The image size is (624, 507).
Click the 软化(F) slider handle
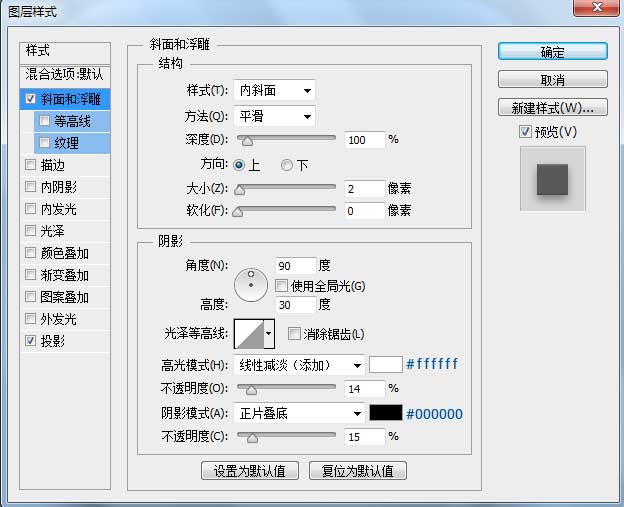[x=238, y=211]
